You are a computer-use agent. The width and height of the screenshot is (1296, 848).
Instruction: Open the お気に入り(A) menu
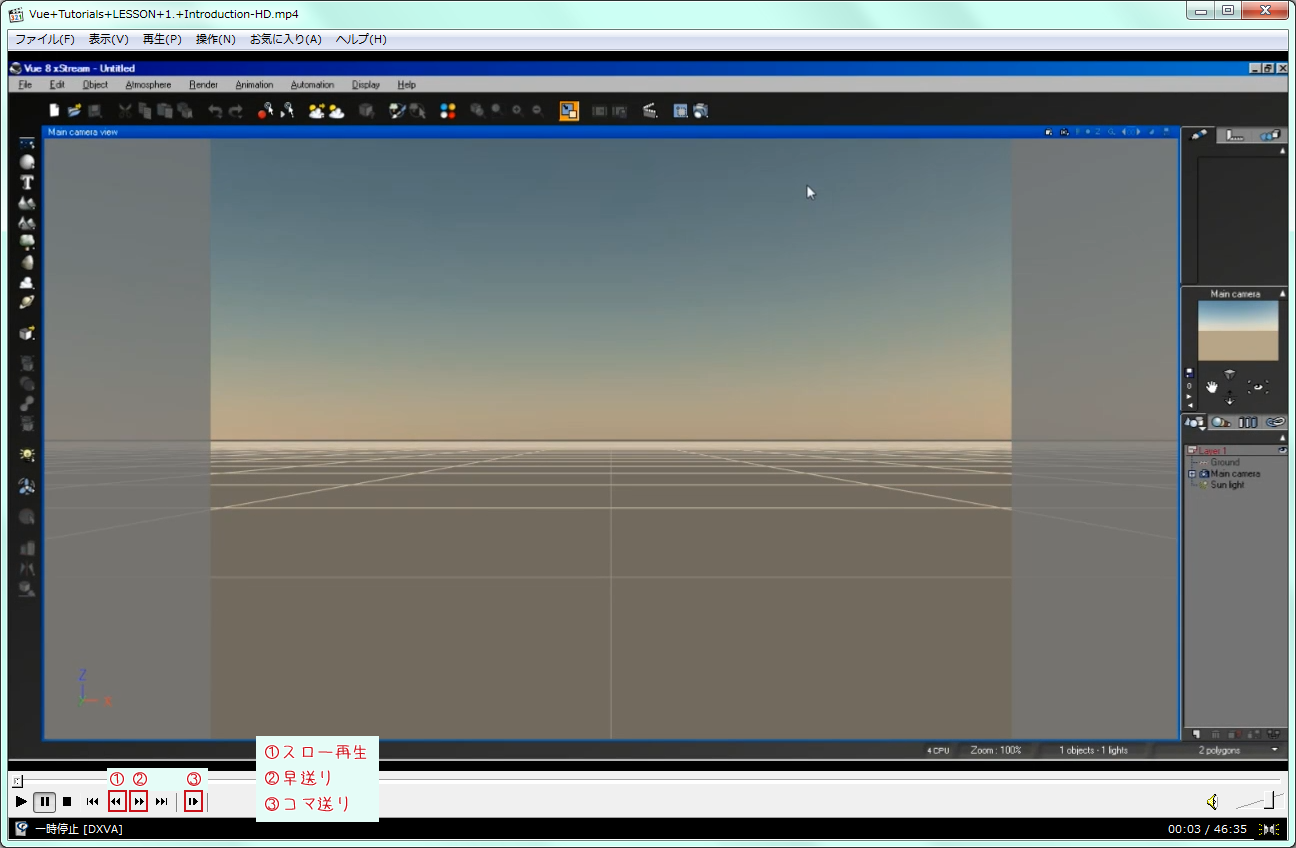coord(285,39)
